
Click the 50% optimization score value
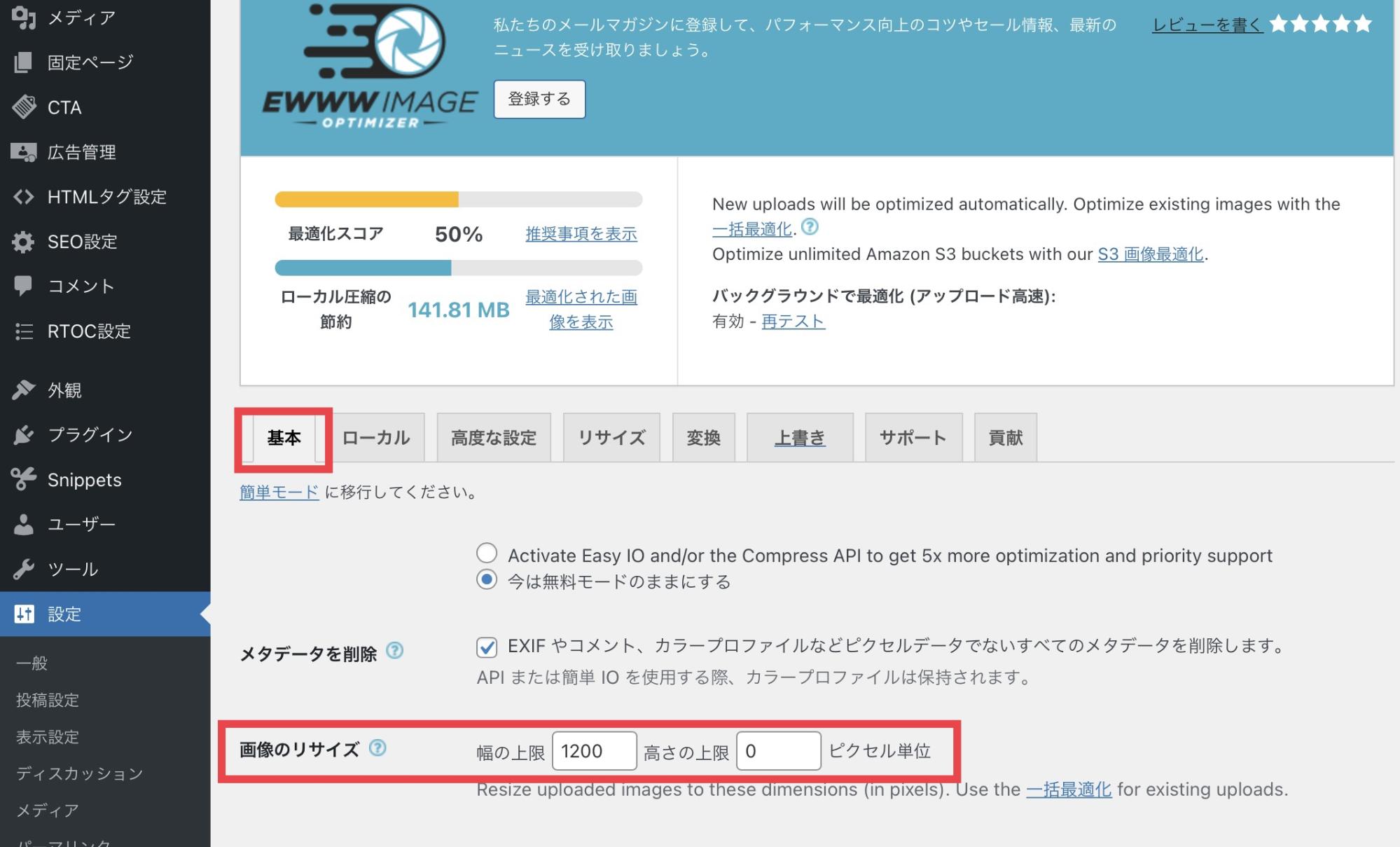(x=459, y=234)
